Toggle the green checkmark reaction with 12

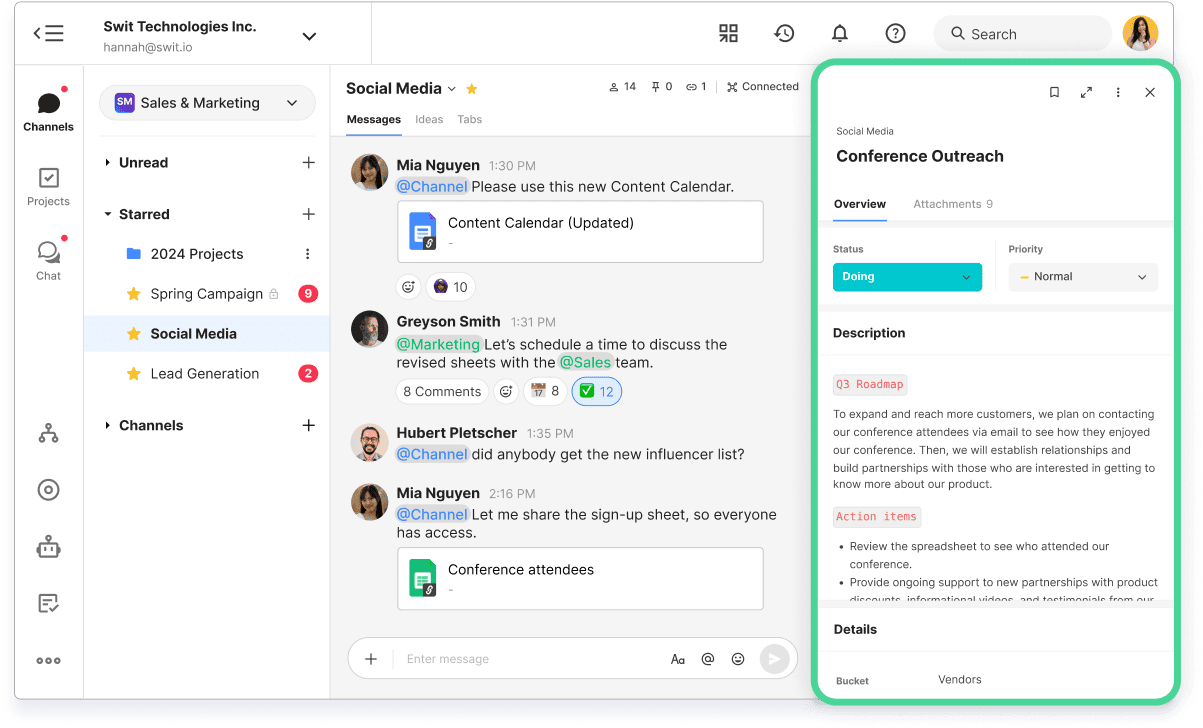(x=597, y=392)
